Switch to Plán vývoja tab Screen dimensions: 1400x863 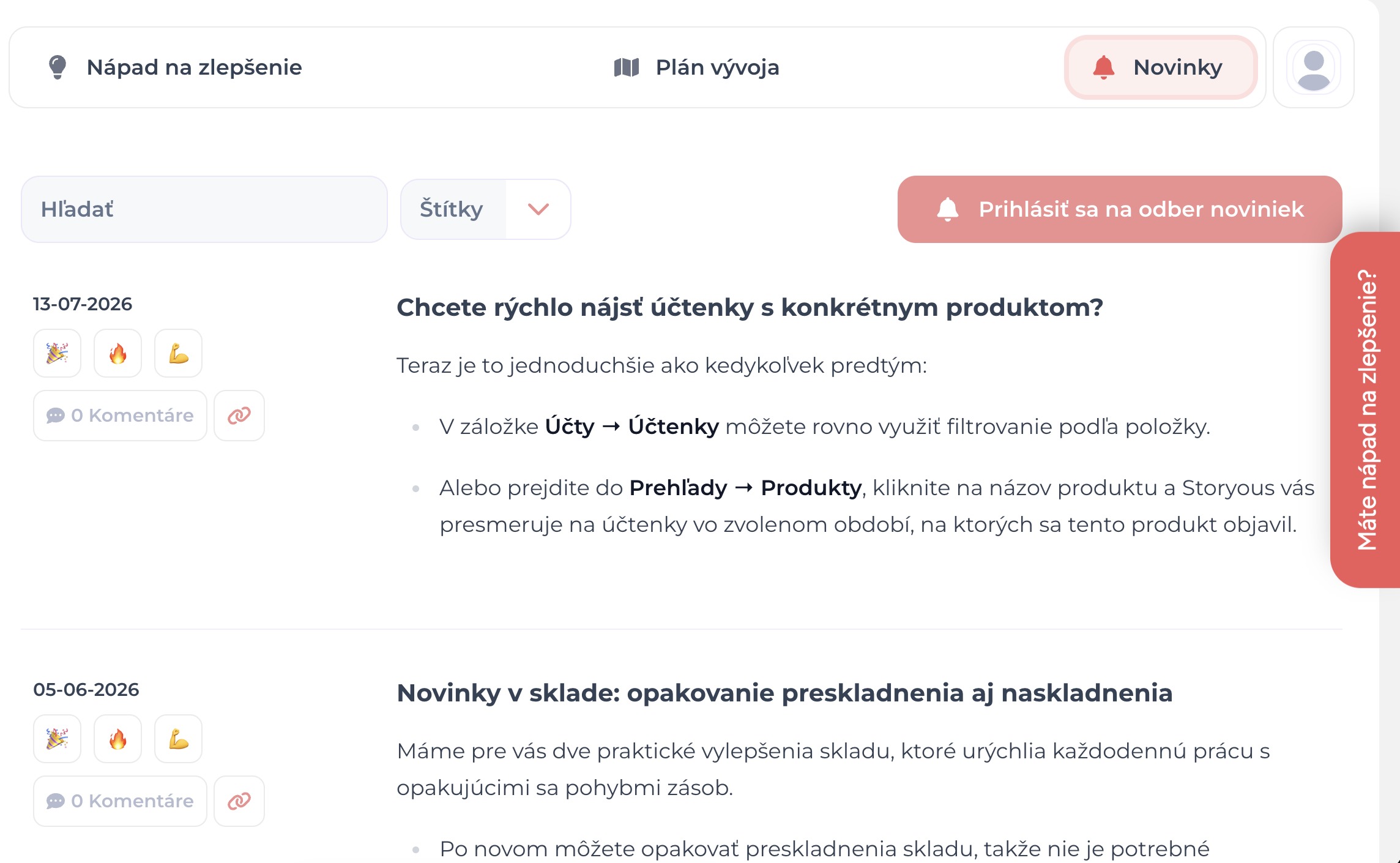[696, 67]
